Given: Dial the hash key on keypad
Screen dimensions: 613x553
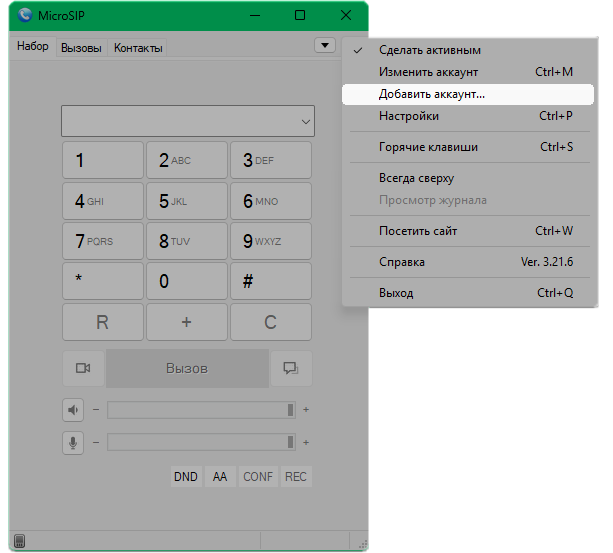Looking at the screenshot, I should [271, 281].
